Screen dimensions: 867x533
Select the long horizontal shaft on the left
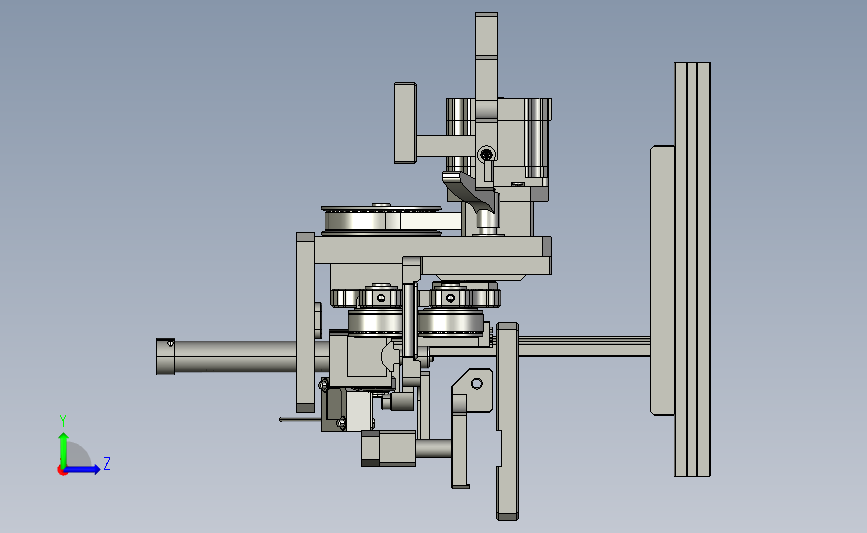pos(227,357)
